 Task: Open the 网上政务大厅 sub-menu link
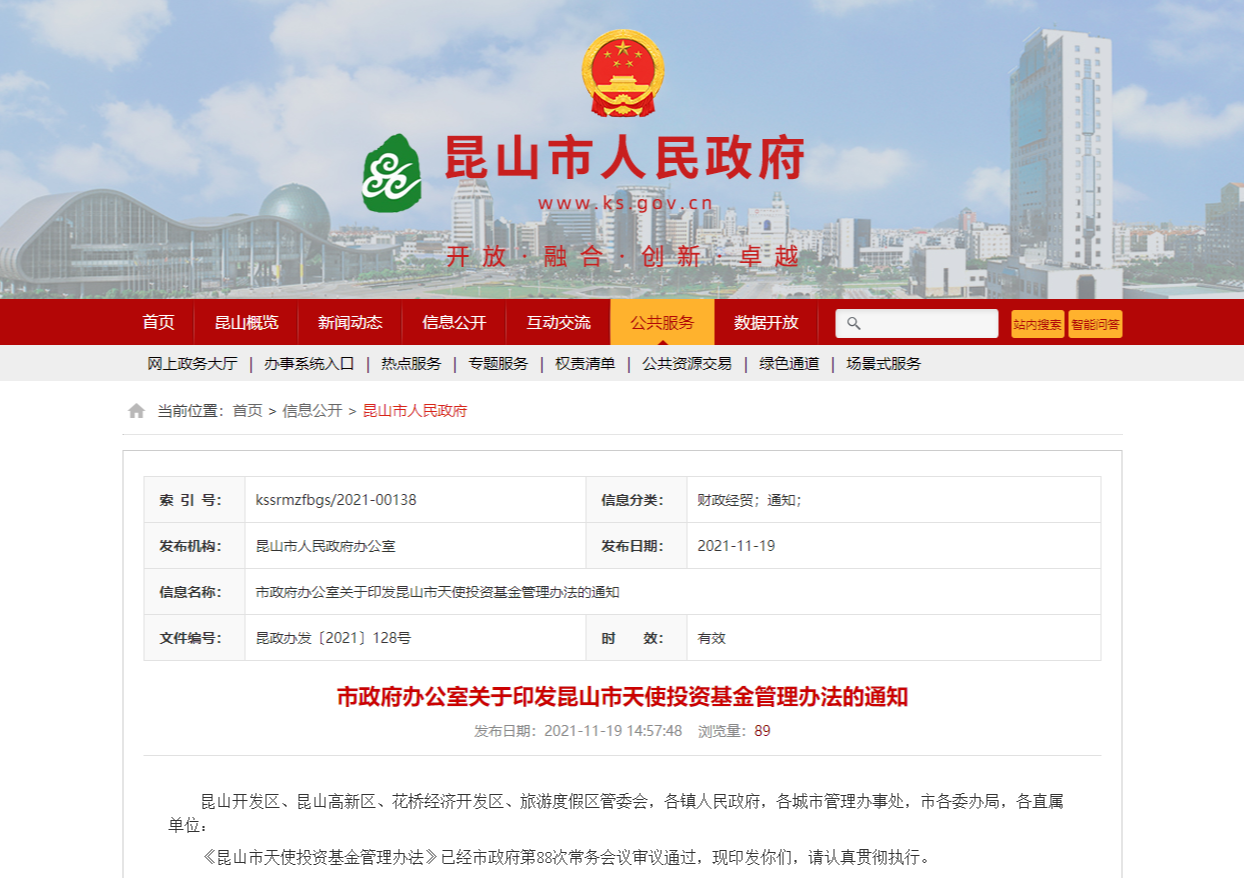(192, 364)
